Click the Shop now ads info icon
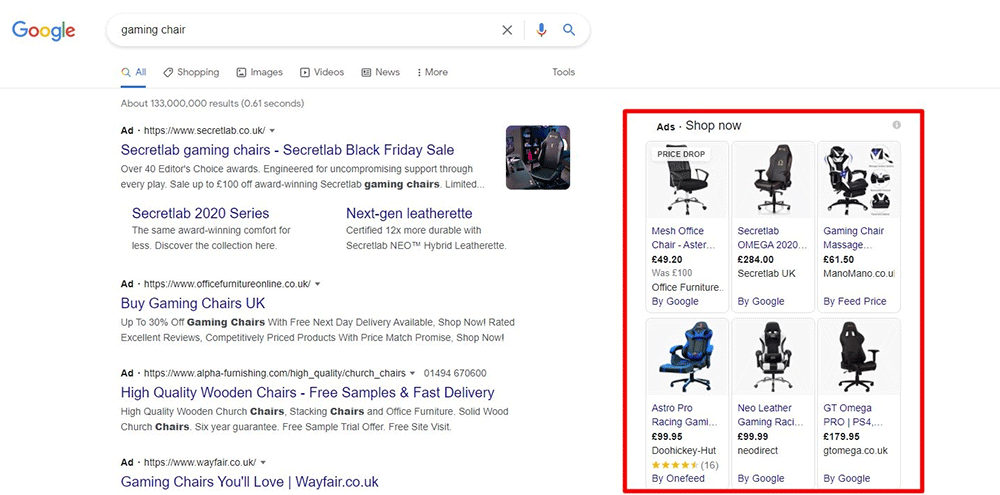1000x495 pixels. pyautogui.click(x=896, y=125)
